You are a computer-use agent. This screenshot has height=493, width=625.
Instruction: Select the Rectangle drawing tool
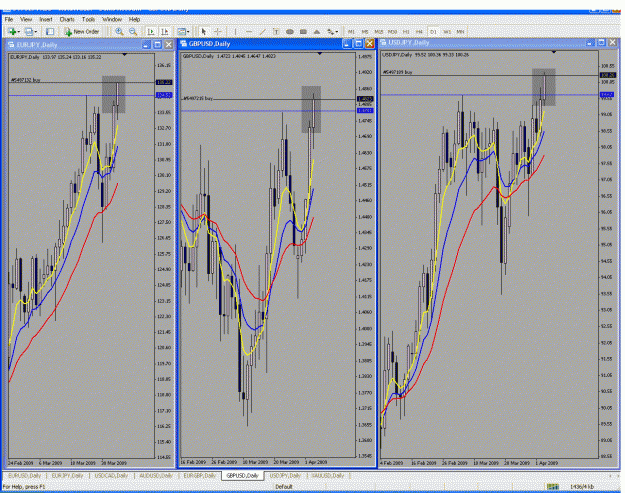[x=303, y=31]
